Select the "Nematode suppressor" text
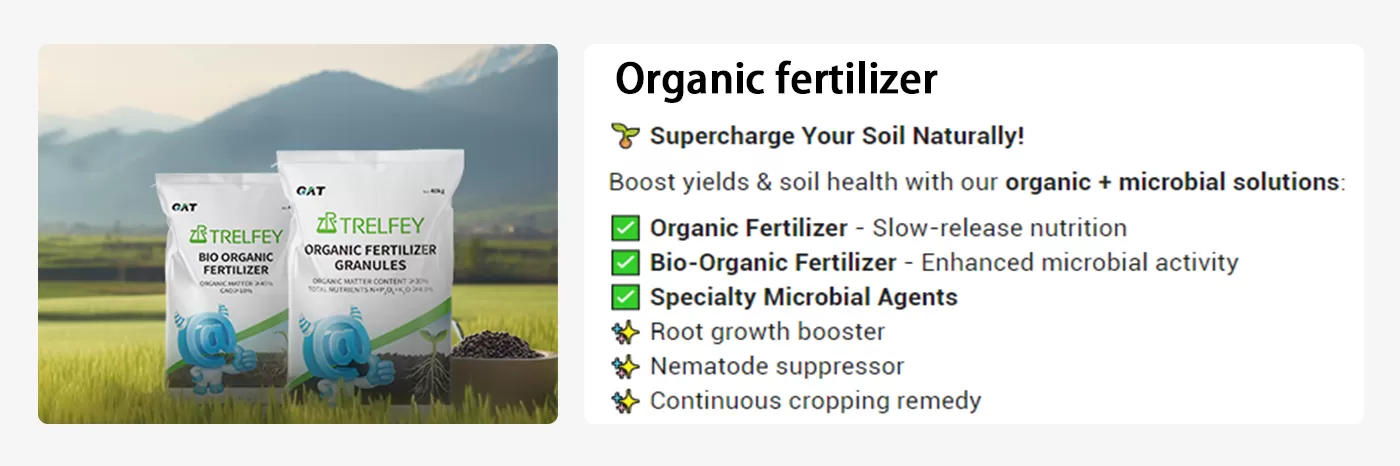Viewport: 1400px width, 466px height. (x=777, y=367)
